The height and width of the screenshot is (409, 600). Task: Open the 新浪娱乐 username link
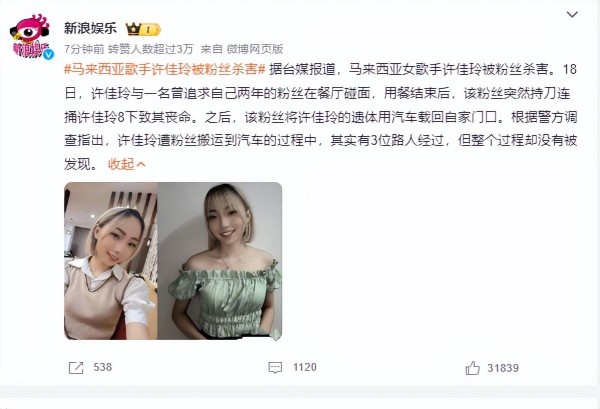pos(90,28)
